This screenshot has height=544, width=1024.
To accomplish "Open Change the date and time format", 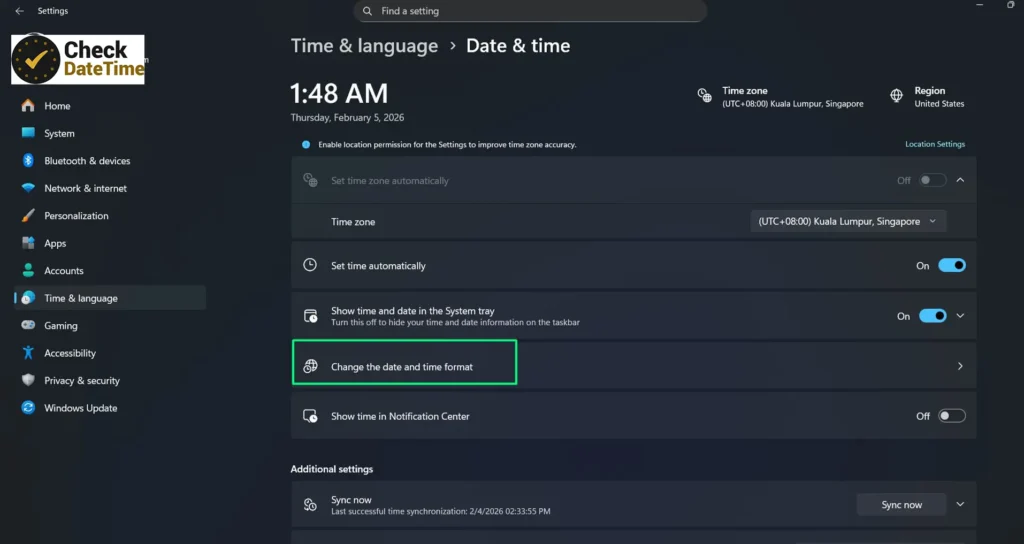I will point(633,366).
